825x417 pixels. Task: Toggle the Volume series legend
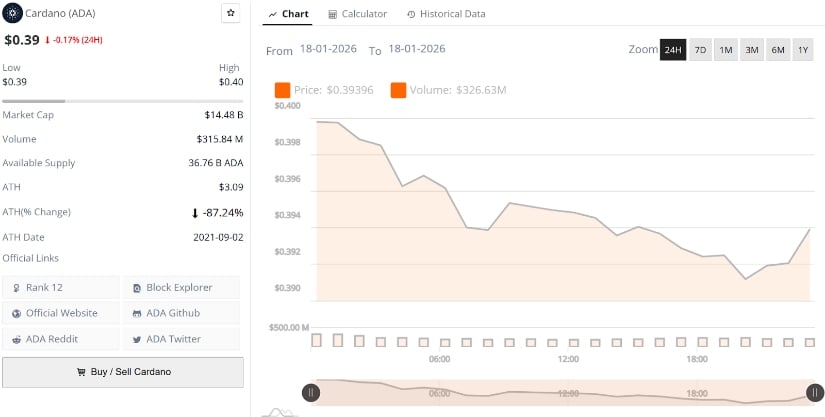(x=448, y=90)
